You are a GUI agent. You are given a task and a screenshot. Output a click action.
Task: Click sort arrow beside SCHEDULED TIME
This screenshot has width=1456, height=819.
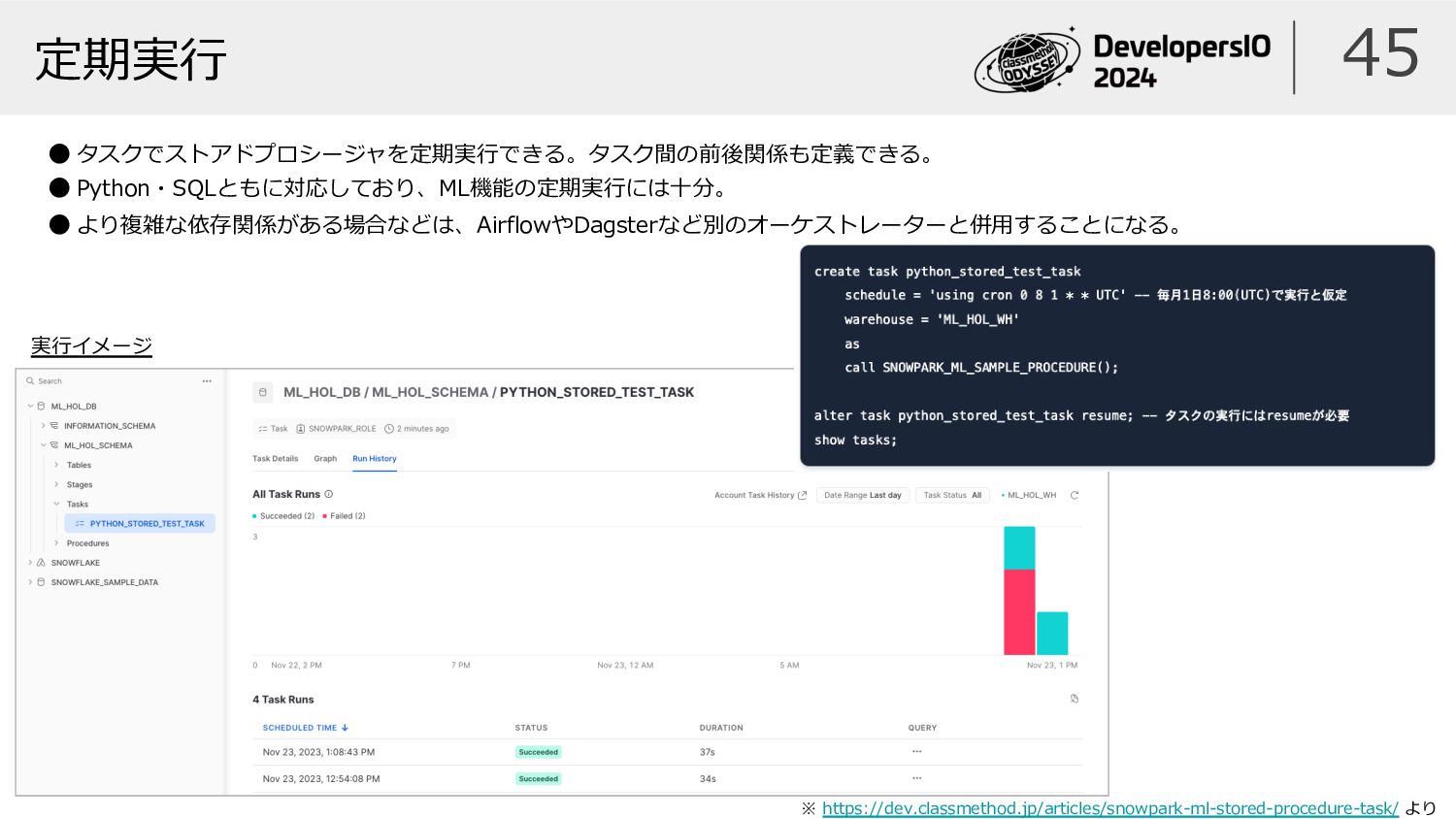pos(345,728)
